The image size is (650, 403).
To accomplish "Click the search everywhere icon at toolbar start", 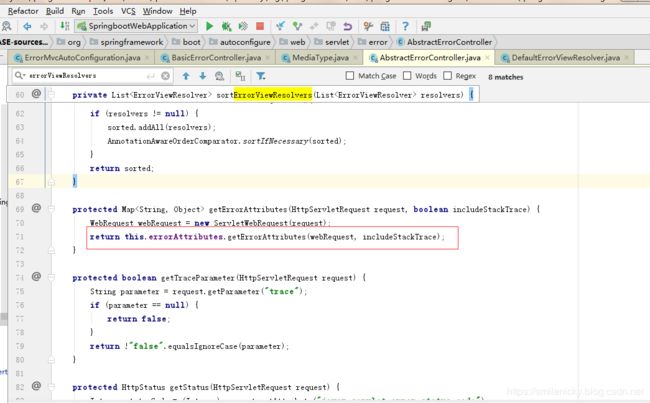I will (x=6, y=26).
